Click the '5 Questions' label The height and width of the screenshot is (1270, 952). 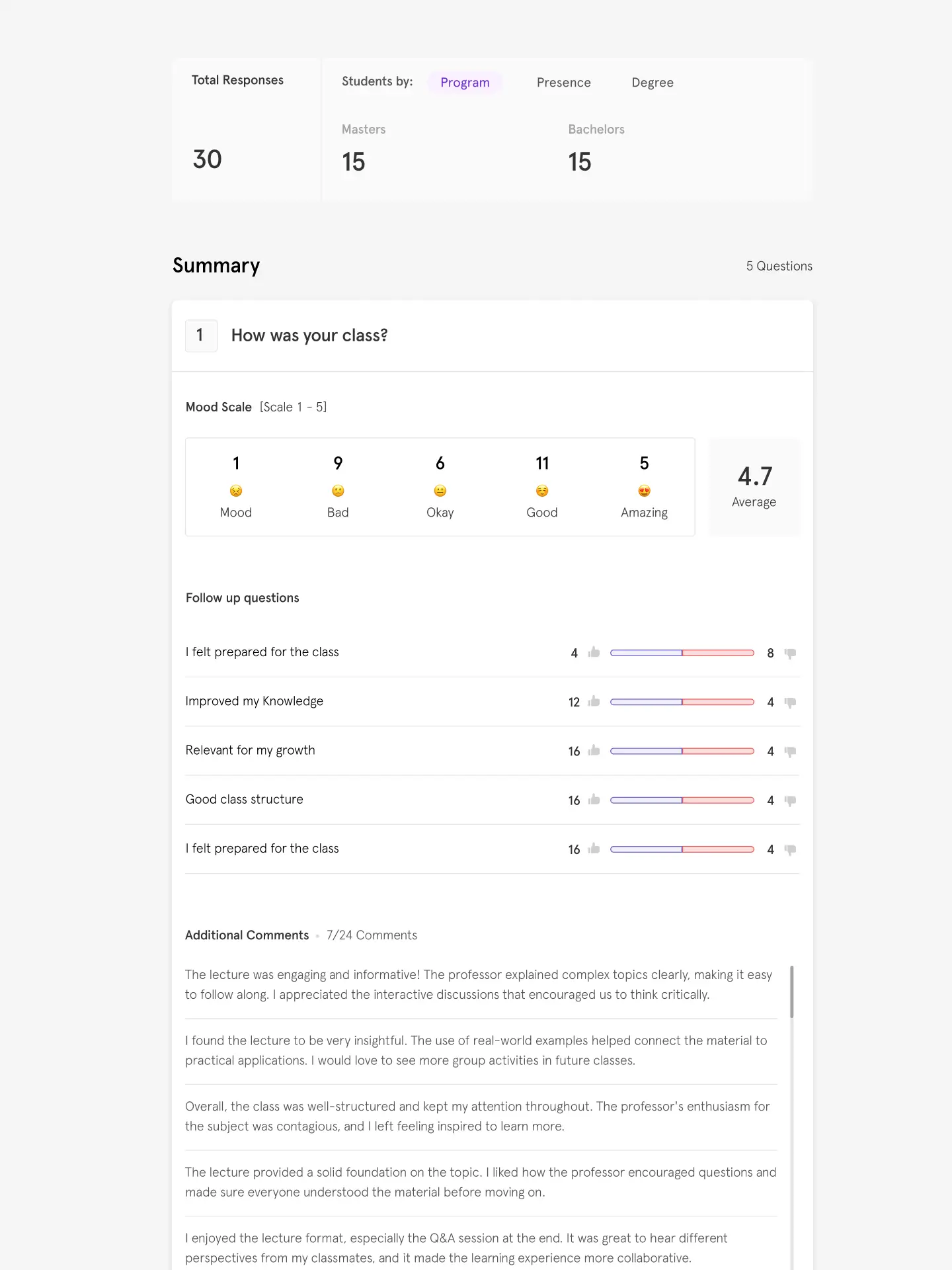[x=779, y=266]
